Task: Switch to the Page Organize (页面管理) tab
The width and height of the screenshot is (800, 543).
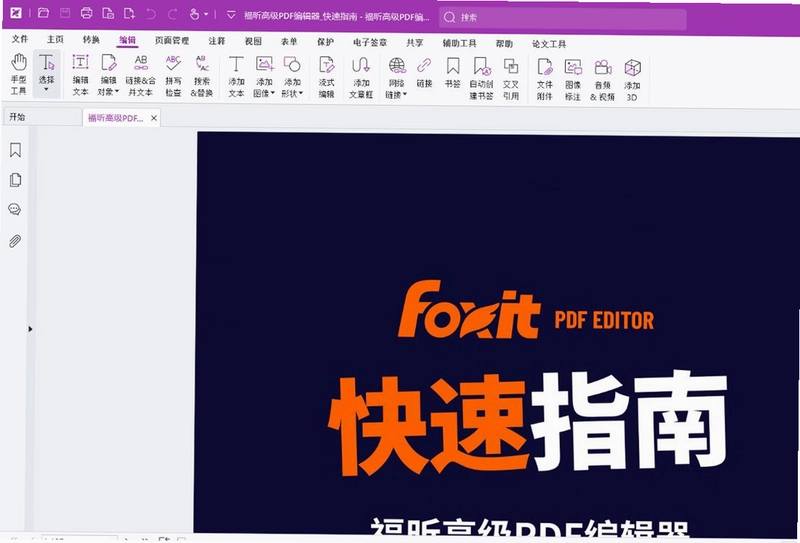Action: click(172, 40)
